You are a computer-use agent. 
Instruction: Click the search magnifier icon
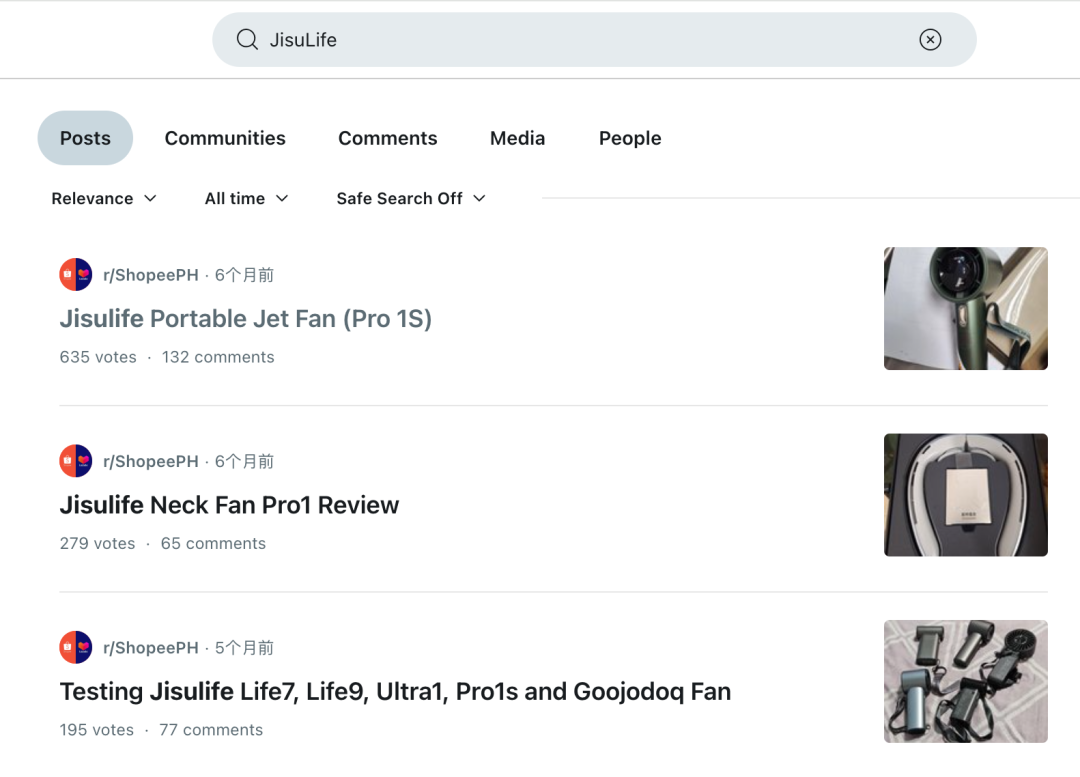tap(247, 39)
